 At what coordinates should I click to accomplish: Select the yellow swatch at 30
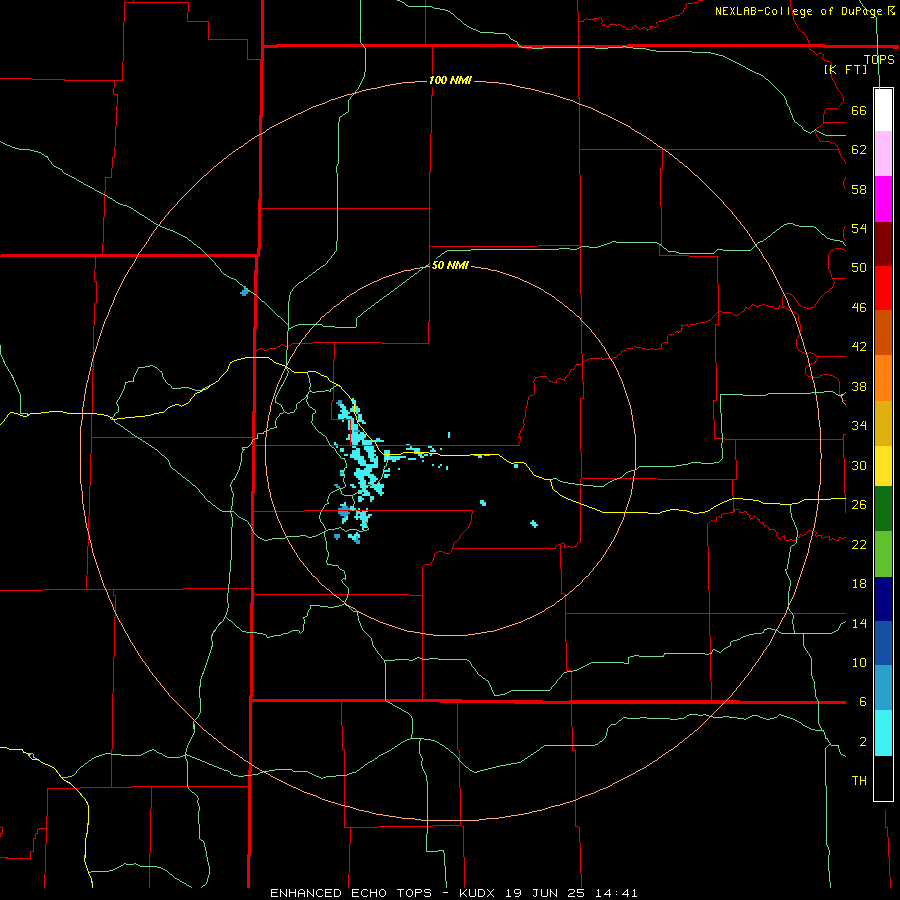[x=883, y=466]
